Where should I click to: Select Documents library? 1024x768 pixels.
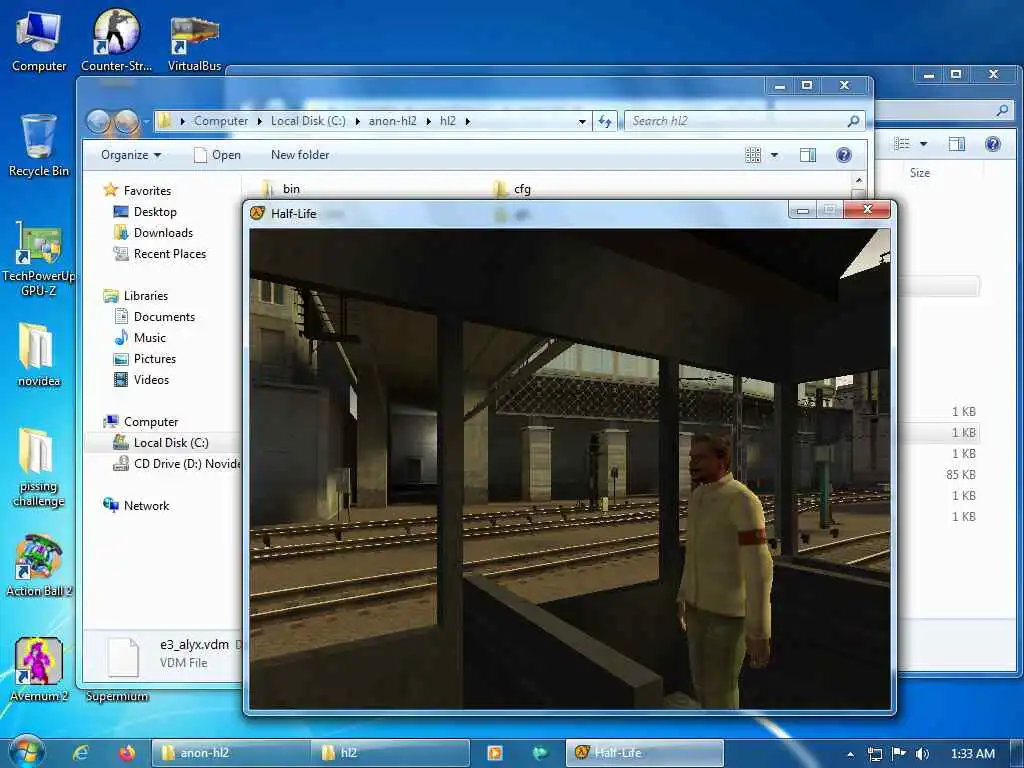tap(155, 317)
